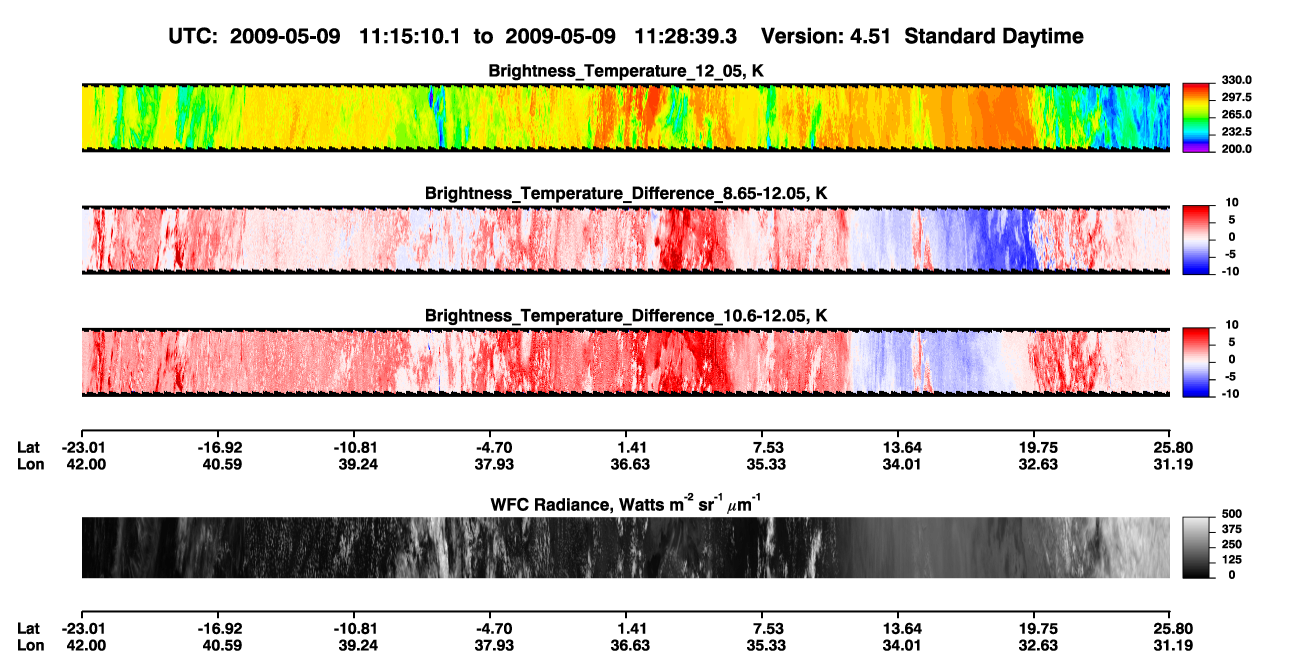Select the end time 11:28:39.3 in header
The width and height of the screenshot is (1300, 667).
pos(685,36)
